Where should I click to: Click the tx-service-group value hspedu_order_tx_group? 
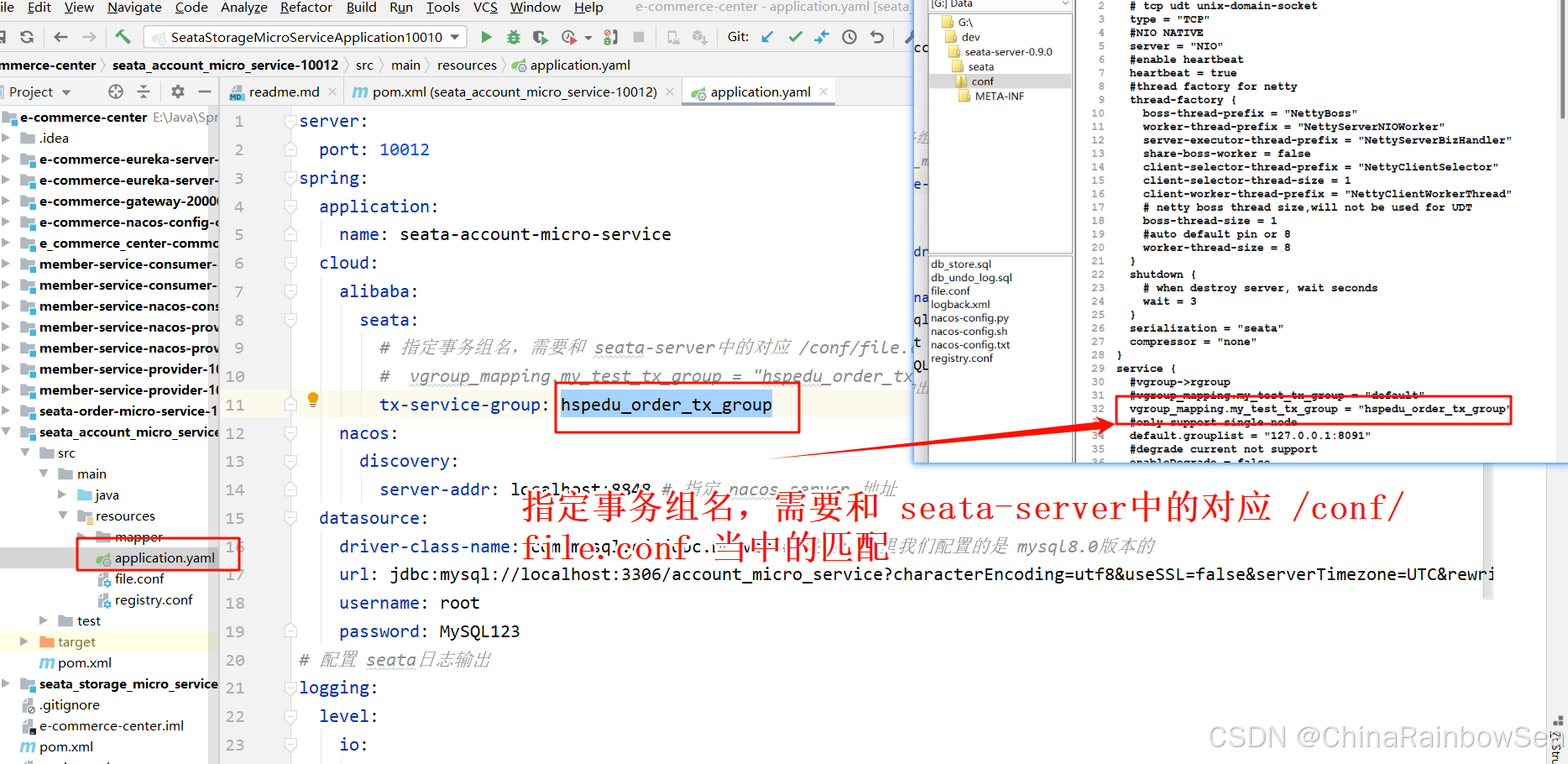pos(666,405)
